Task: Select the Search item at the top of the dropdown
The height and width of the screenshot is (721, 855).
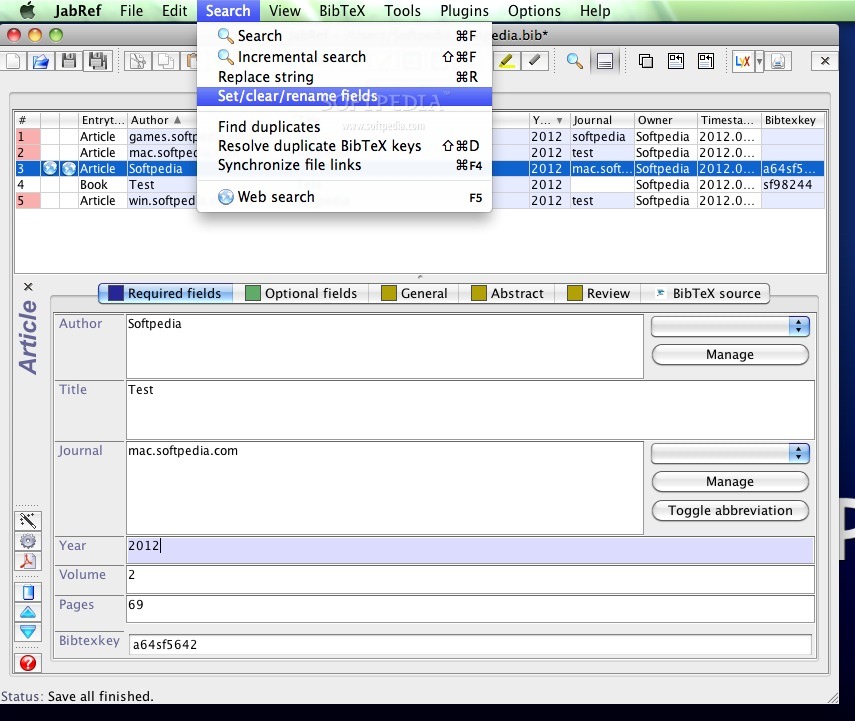Action: tap(344, 36)
